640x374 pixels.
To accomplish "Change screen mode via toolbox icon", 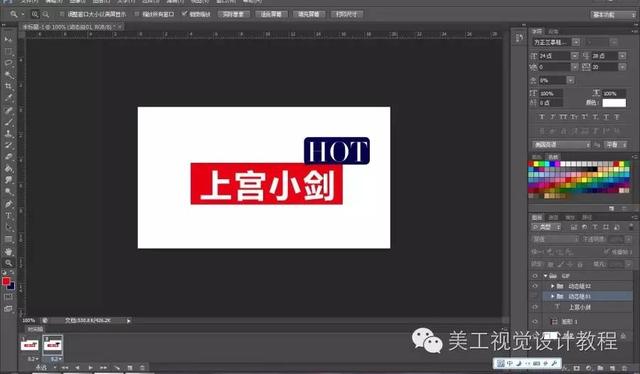I will pyautogui.click(x=8, y=309).
